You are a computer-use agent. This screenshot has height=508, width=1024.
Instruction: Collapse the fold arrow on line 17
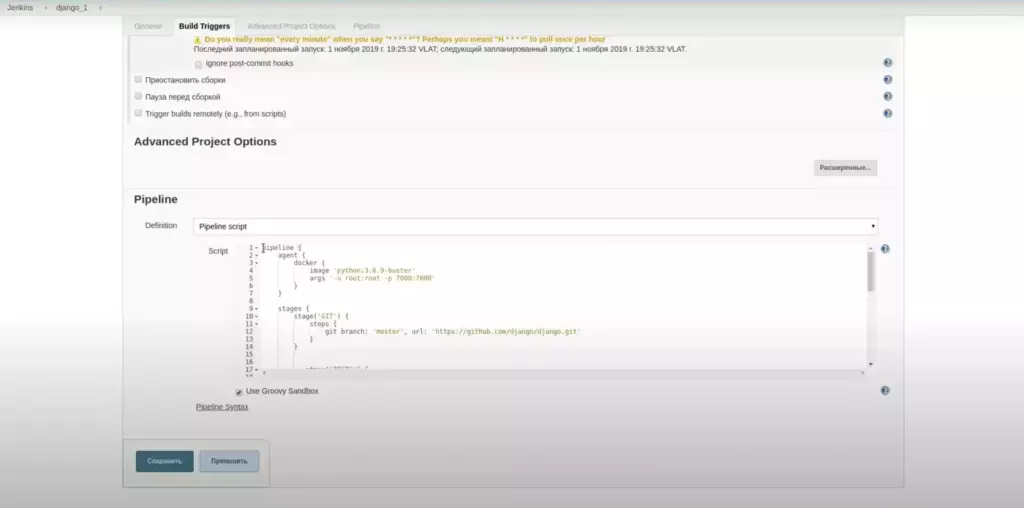[x=257, y=370]
